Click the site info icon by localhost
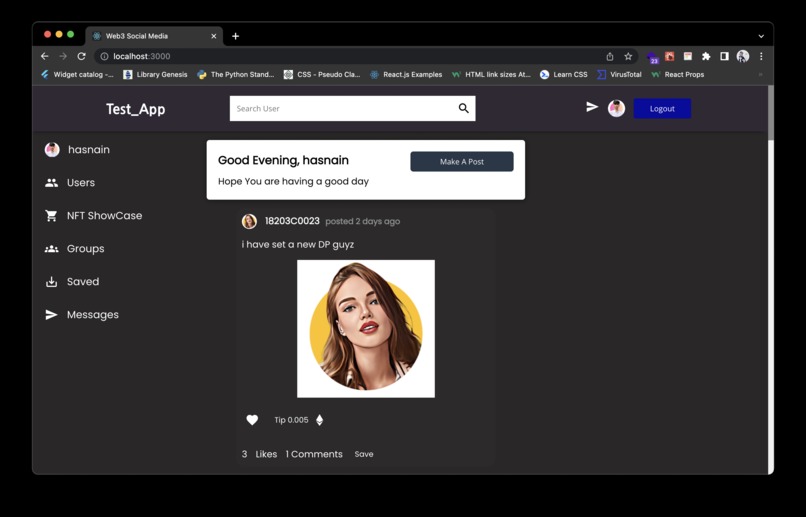Viewport: 806px width, 517px height. point(104,57)
